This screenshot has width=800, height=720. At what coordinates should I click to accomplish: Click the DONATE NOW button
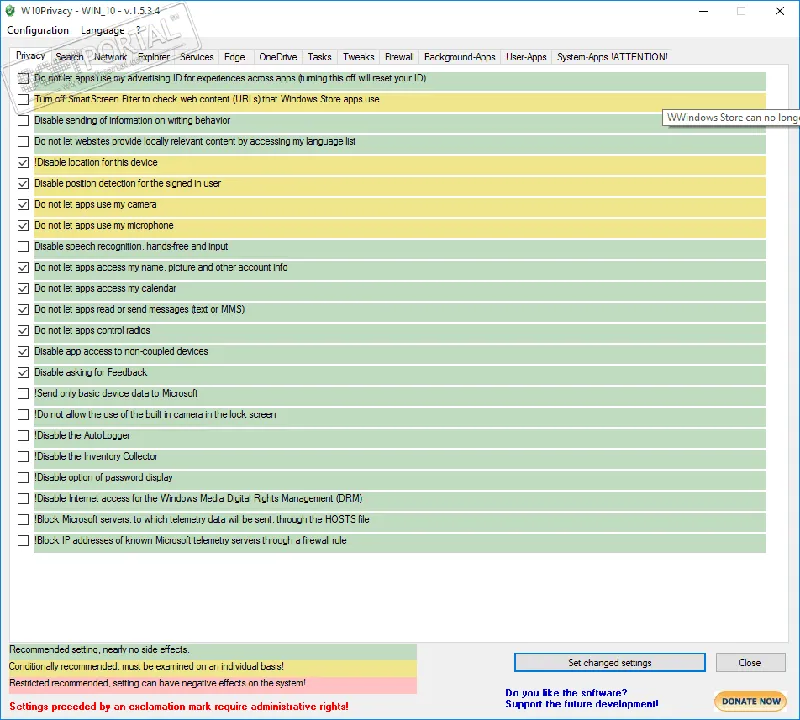pos(751,702)
